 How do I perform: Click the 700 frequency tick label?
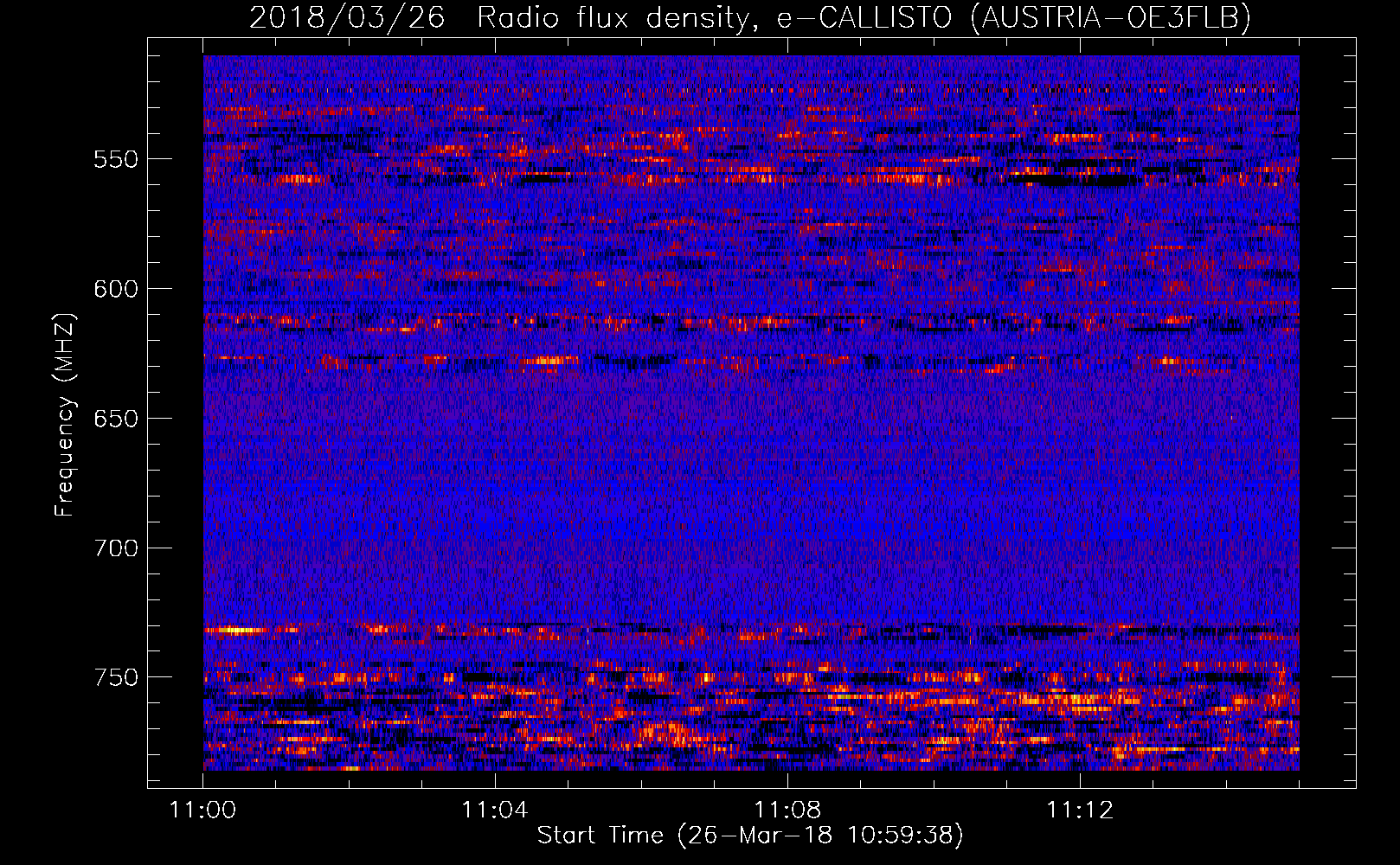116,548
